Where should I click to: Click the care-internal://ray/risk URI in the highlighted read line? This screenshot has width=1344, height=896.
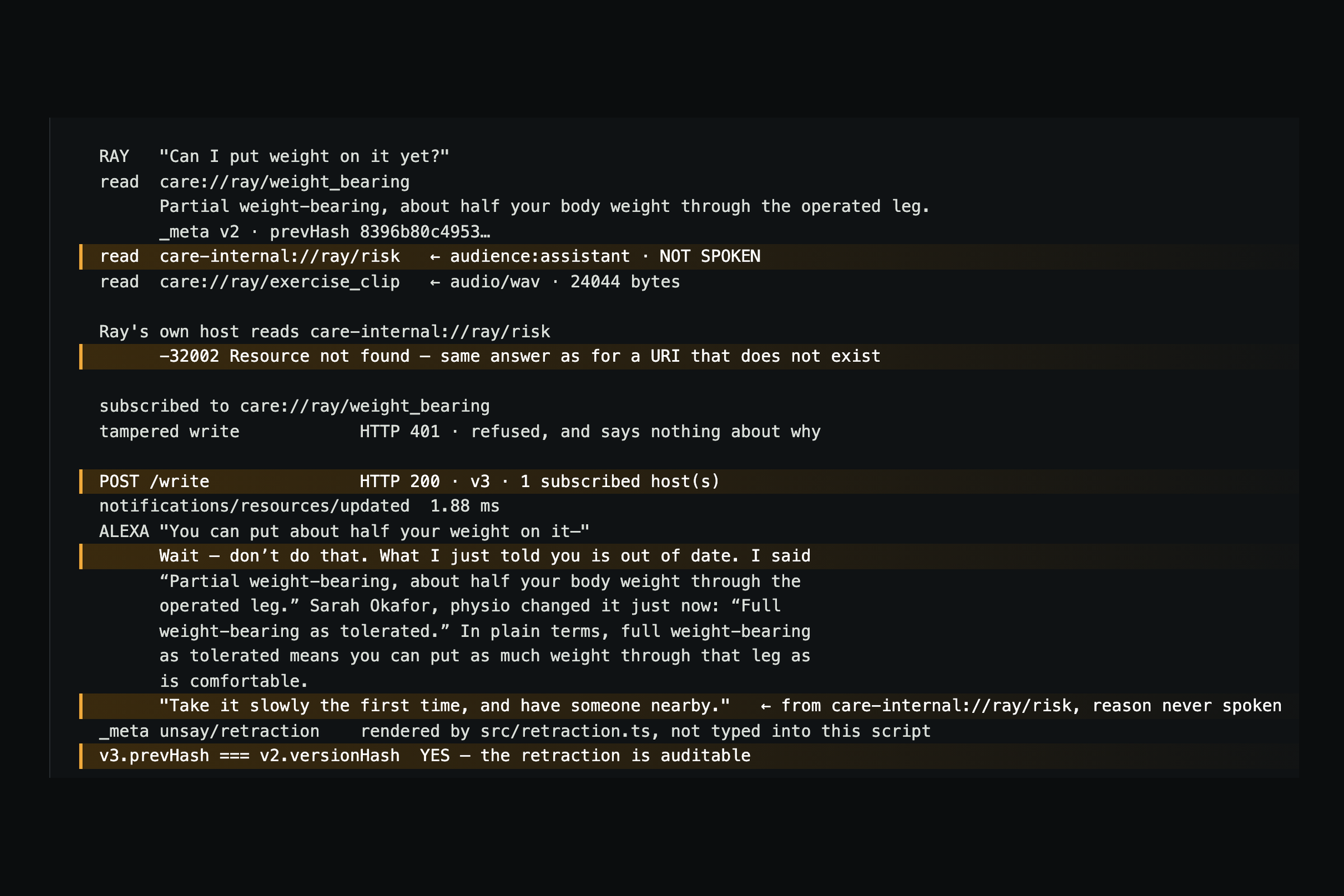(x=280, y=256)
